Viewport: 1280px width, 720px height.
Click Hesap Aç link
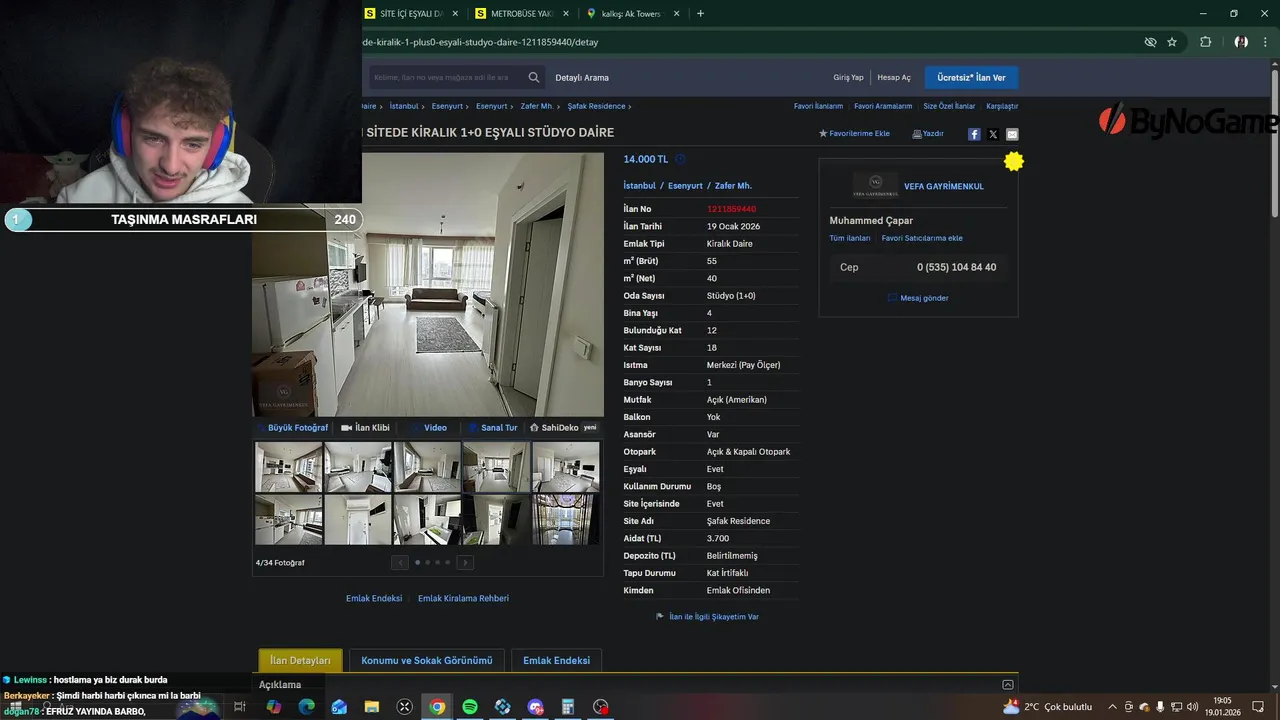click(894, 77)
